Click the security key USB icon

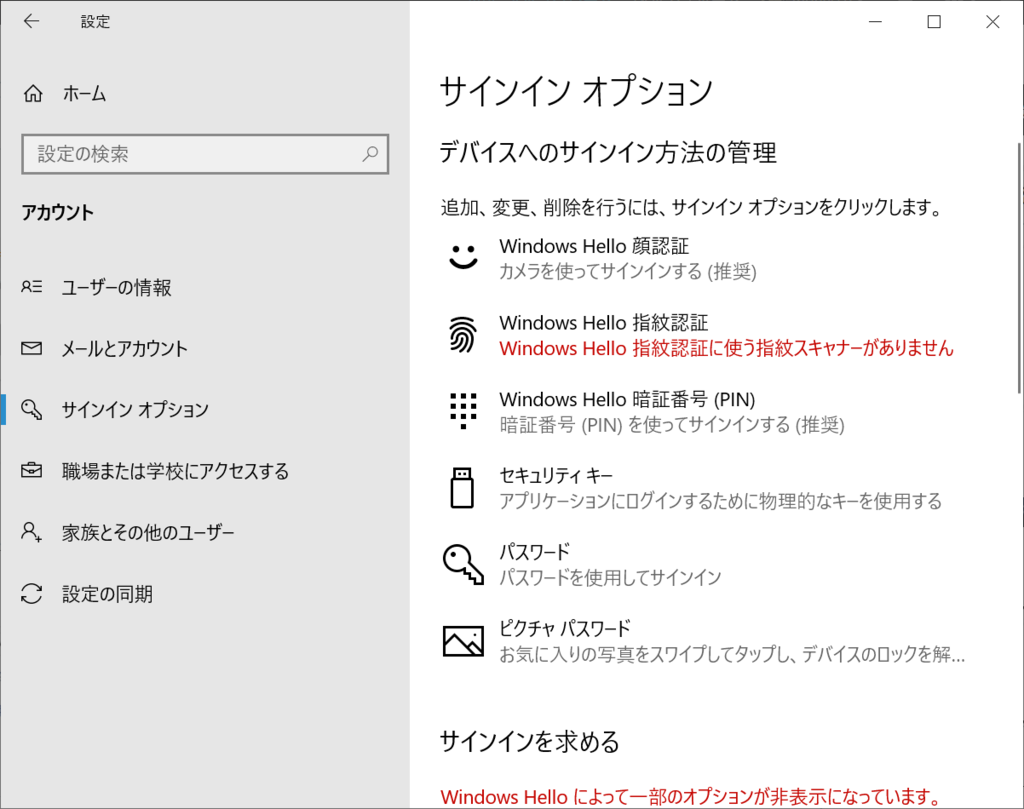pos(462,487)
